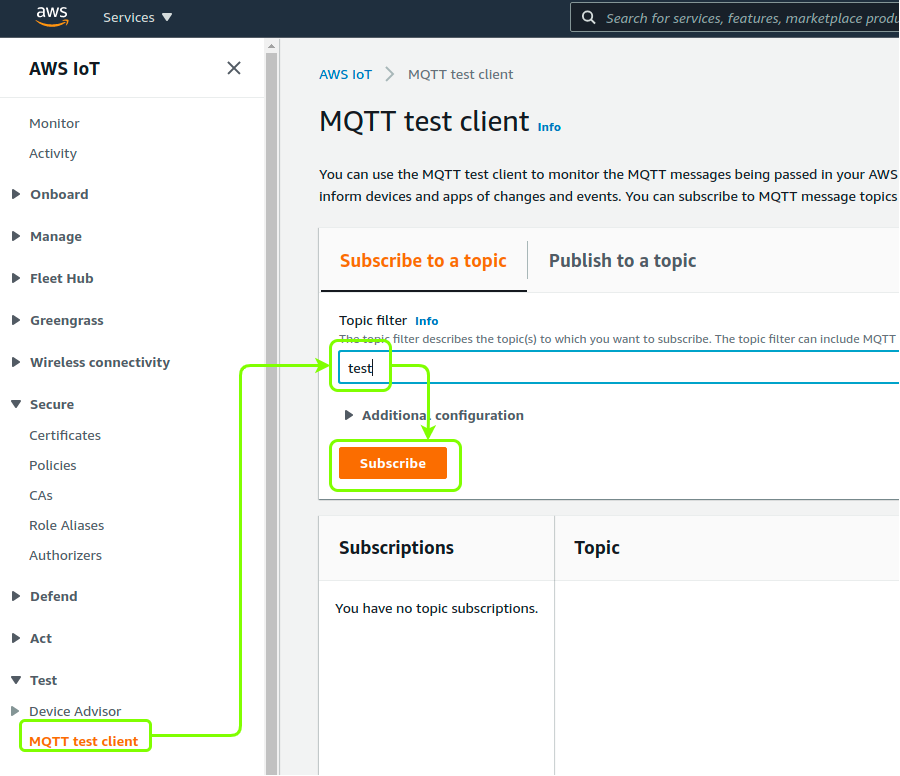Click the orange Subscribe button
This screenshot has width=900, height=776.
click(x=393, y=463)
